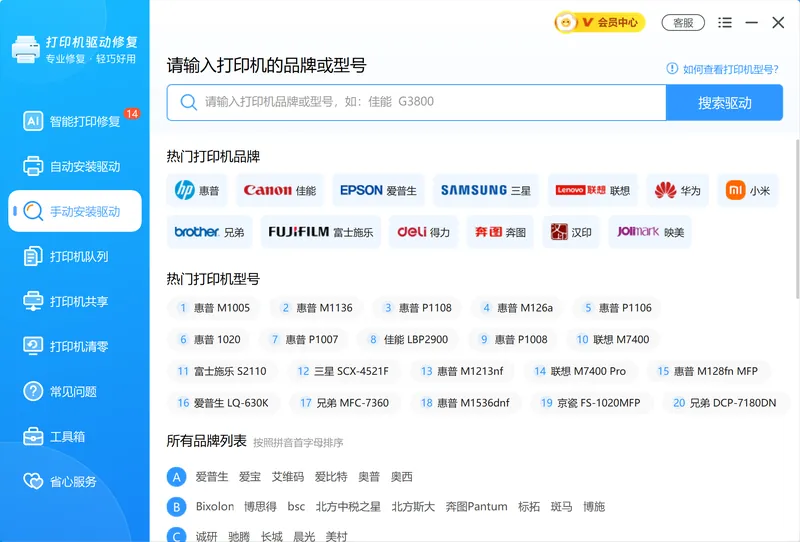The height and width of the screenshot is (542, 800).
Task: Click the 工具箱 toolbox icon
Action: click(x=33, y=436)
